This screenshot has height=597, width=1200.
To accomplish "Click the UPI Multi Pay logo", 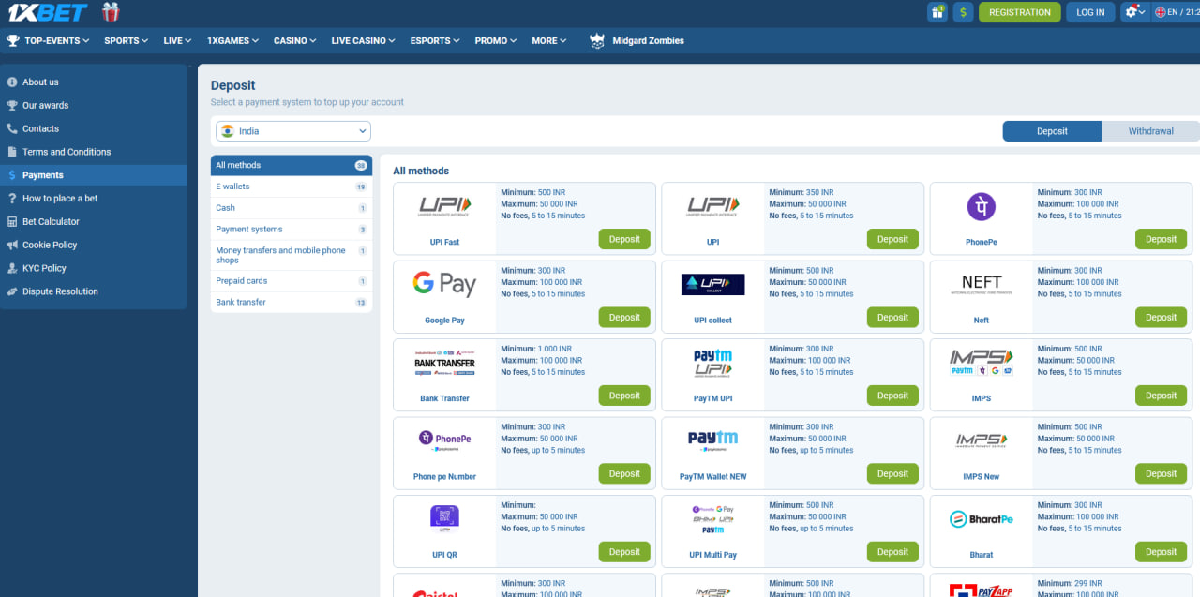I will click(x=713, y=519).
